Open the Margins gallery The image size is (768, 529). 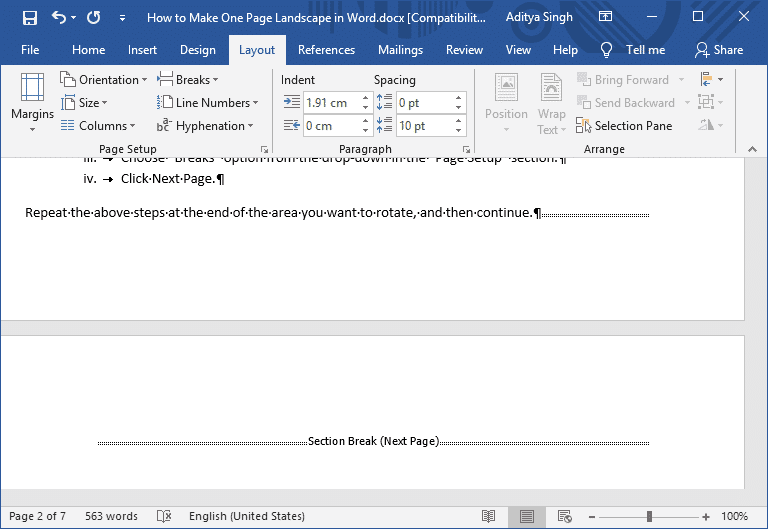coord(32,102)
